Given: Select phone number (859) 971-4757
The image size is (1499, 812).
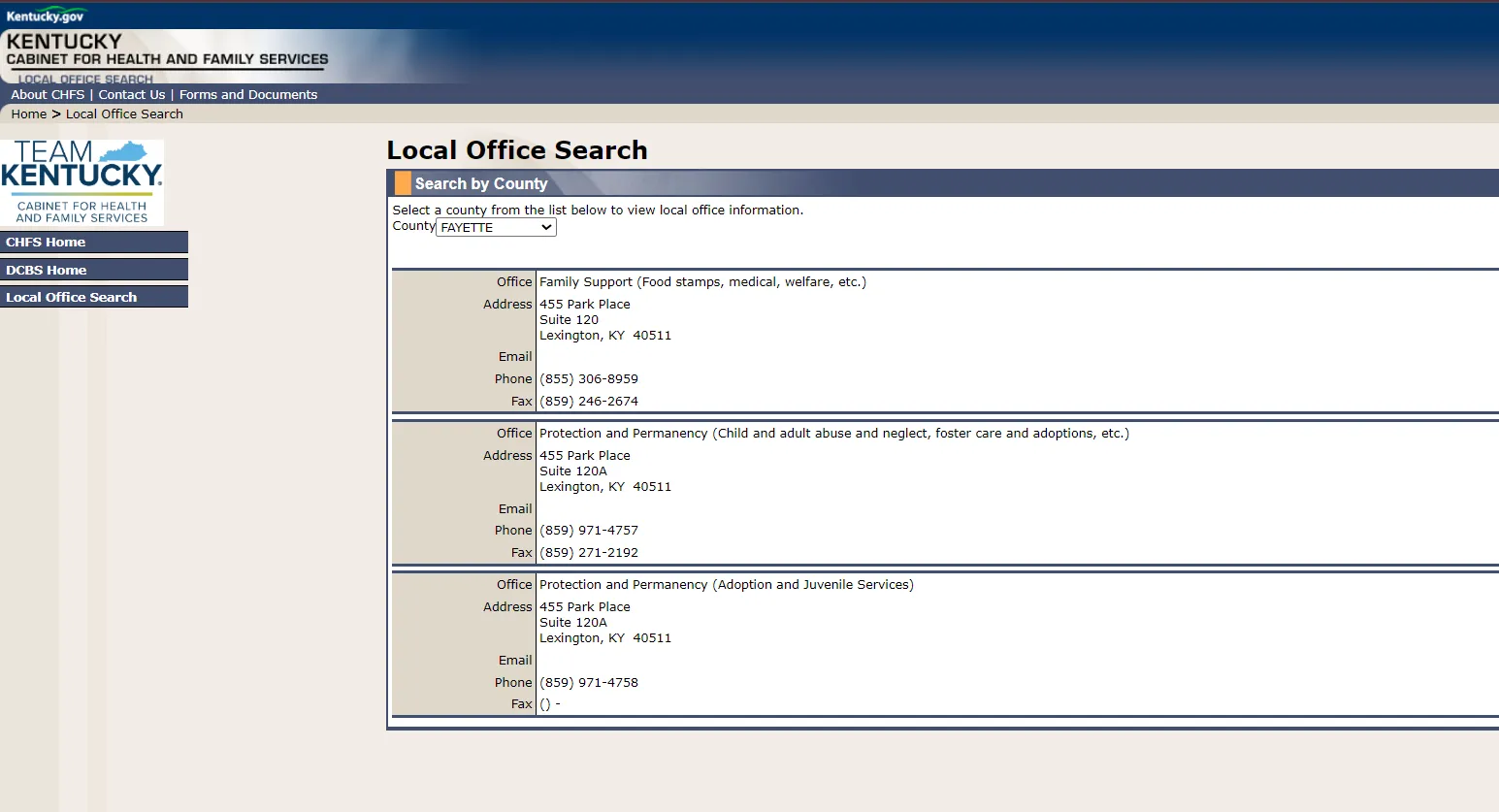Looking at the screenshot, I should pyautogui.click(x=589, y=531).
